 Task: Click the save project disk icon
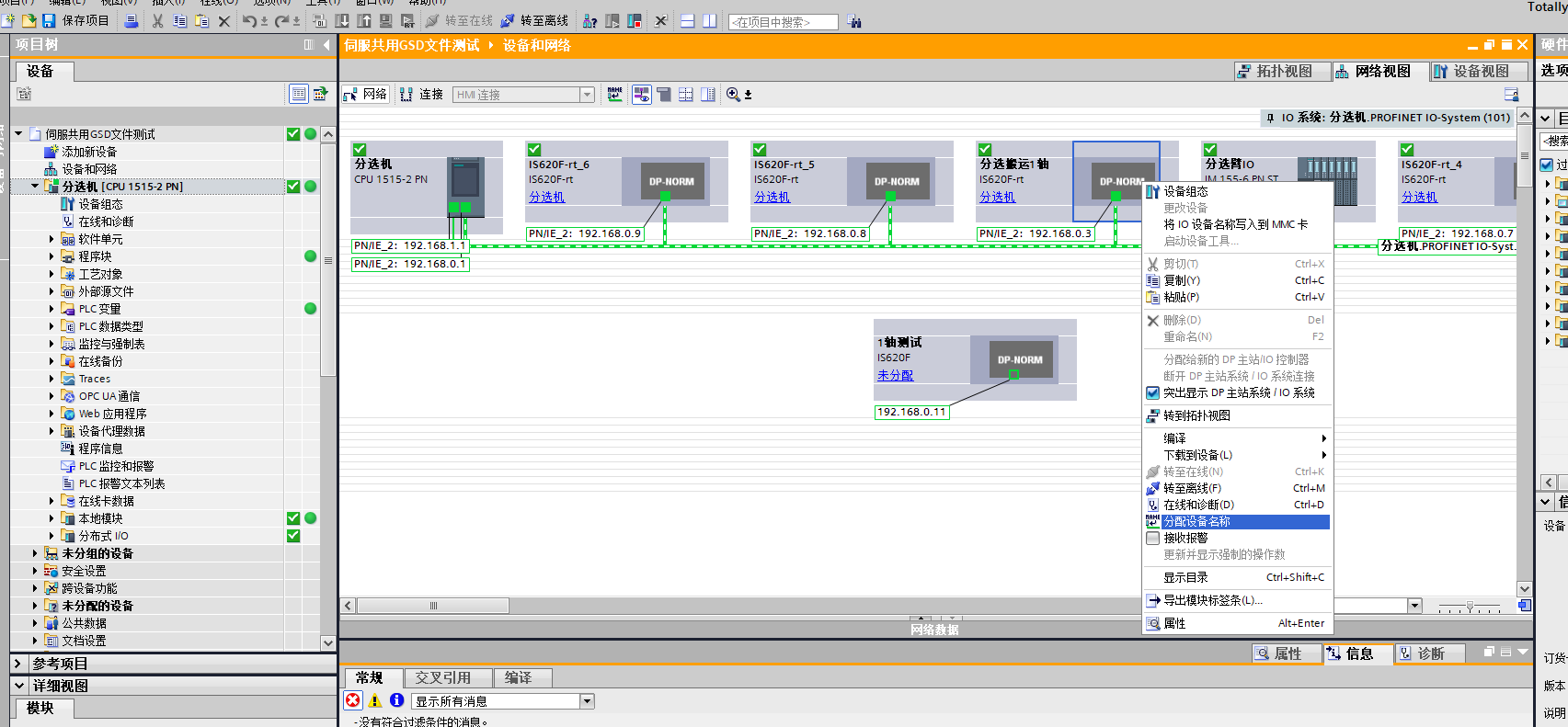50,20
